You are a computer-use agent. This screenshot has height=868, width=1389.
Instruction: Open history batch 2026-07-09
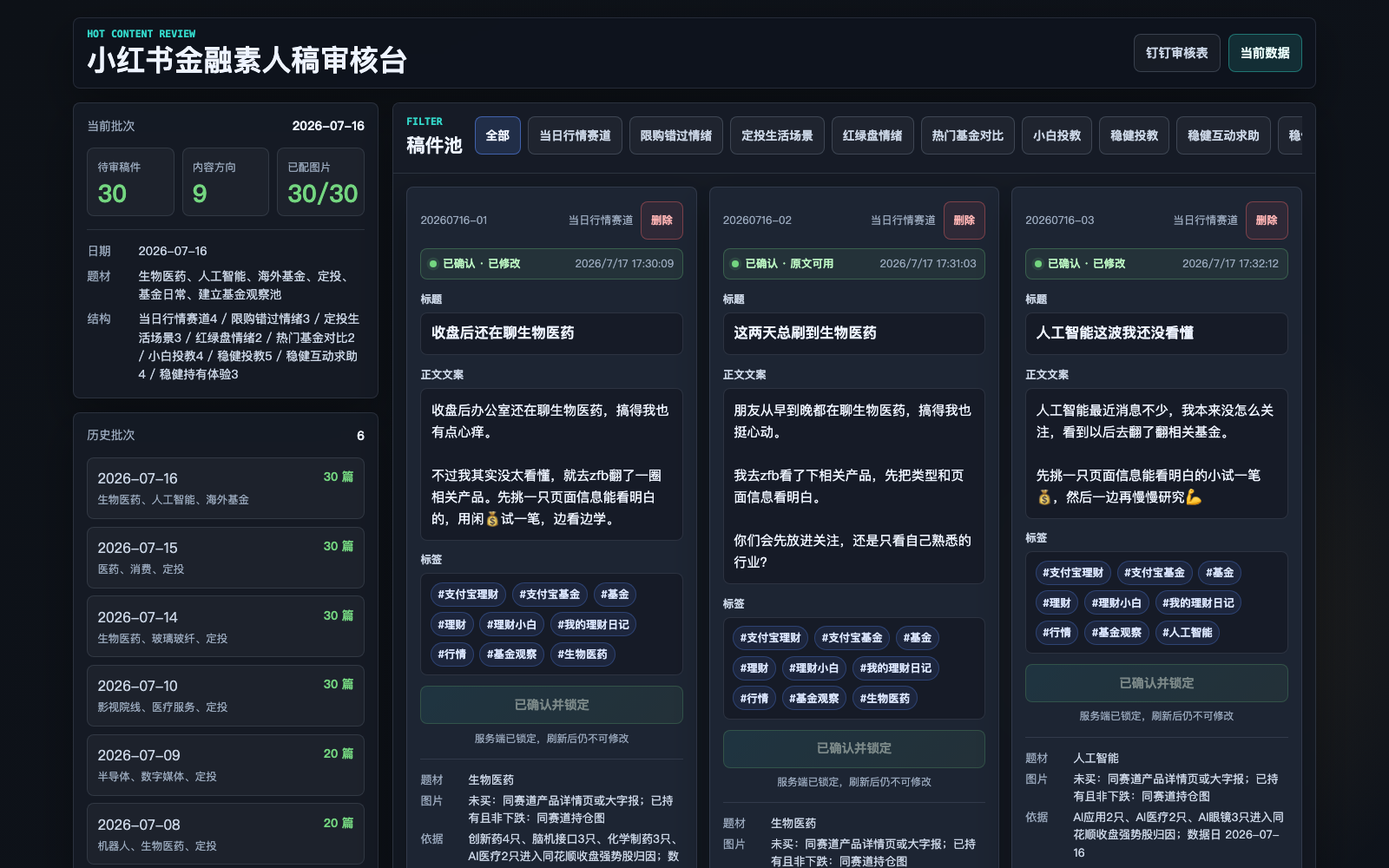click(x=226, y=765)
